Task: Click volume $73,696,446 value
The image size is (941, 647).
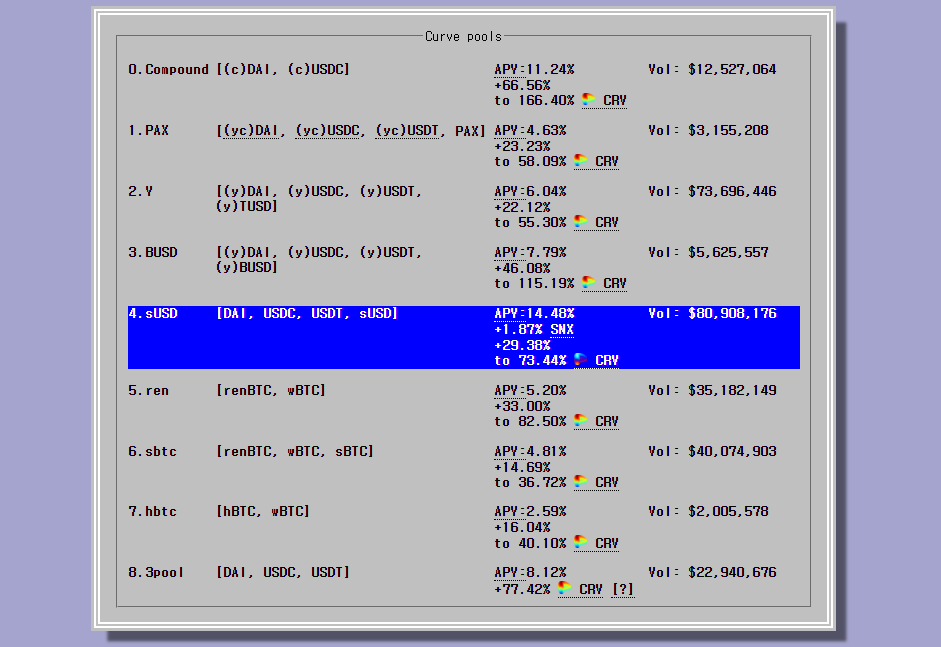Action: tap(732, 191)
